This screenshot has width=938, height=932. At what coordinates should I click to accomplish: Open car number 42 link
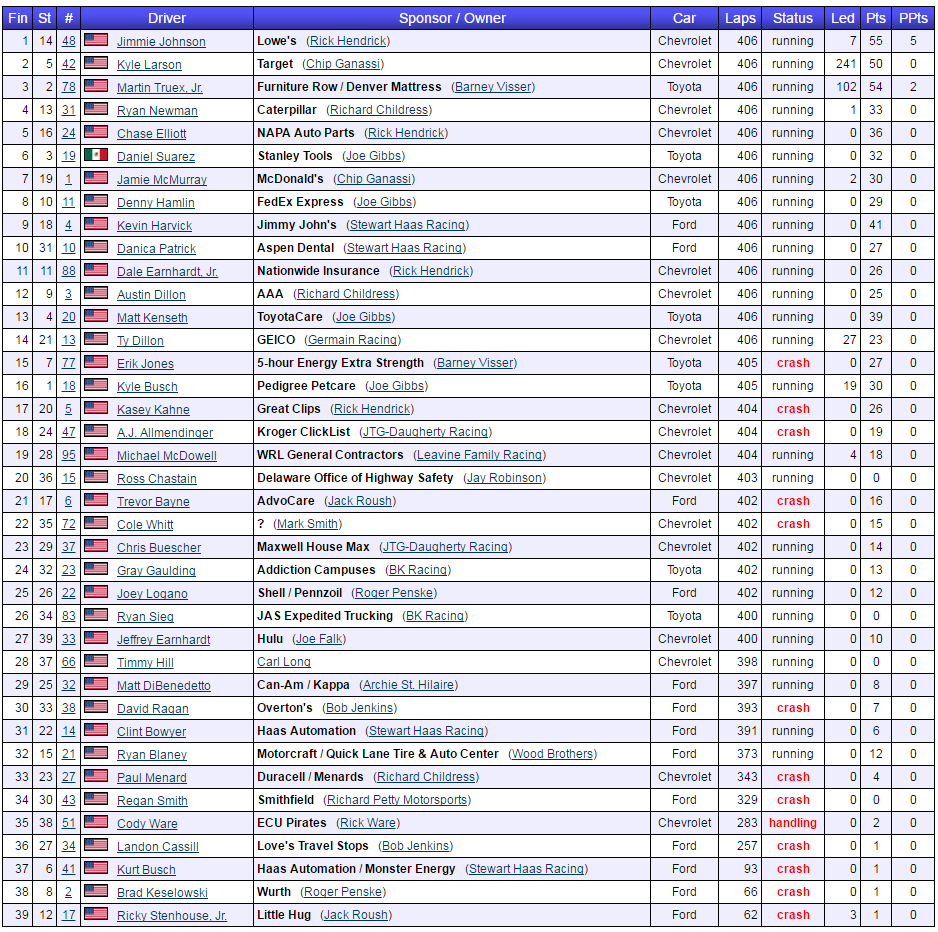[x=69, y=63]
